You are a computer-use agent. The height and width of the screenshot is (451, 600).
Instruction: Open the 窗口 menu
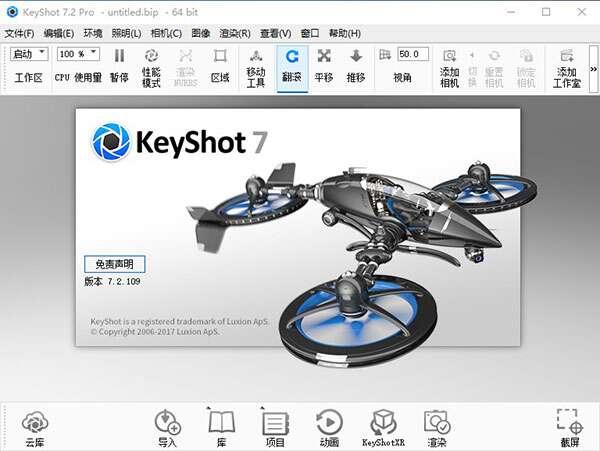310,34
